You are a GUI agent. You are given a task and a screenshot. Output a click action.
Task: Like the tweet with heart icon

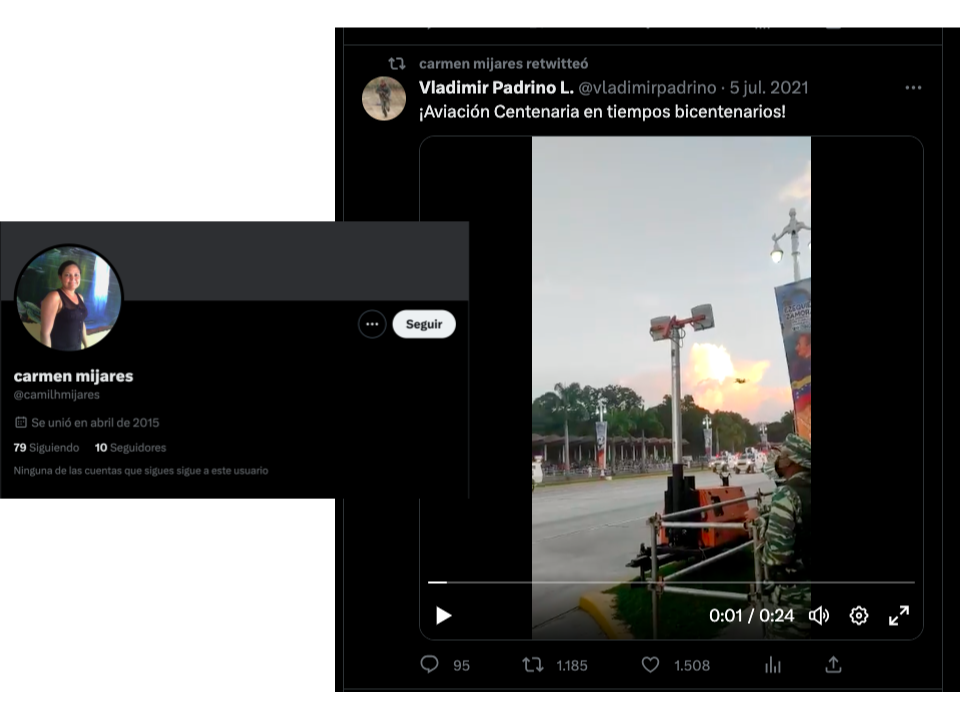click(651, 665)
